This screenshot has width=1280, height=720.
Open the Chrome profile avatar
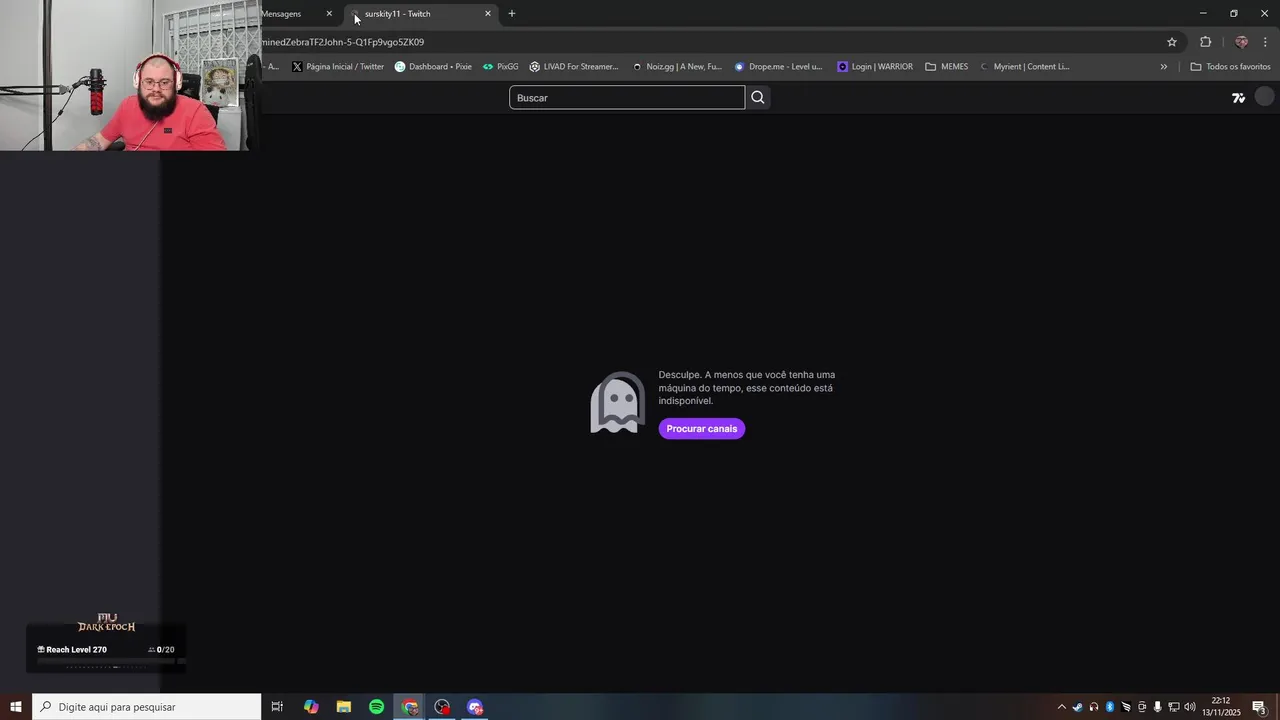coord(1241,42)
